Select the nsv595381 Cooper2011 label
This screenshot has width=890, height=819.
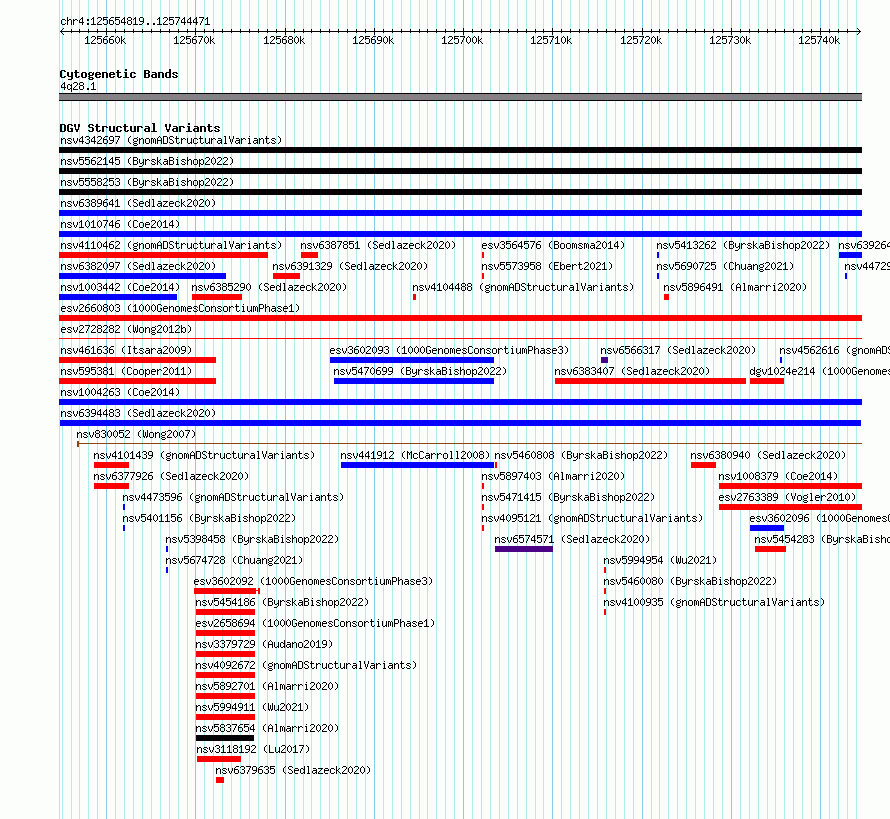point(126,371)
